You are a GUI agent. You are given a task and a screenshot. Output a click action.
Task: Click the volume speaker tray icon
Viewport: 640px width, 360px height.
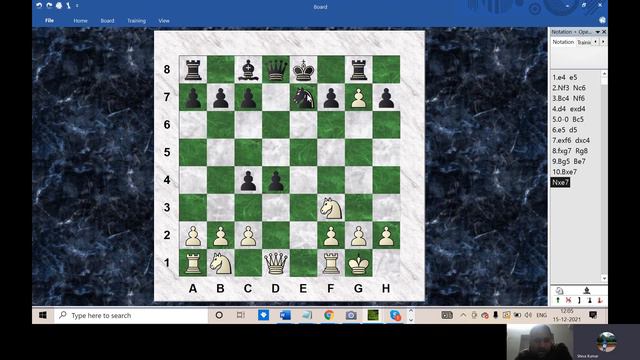click(x=528, y=315)
